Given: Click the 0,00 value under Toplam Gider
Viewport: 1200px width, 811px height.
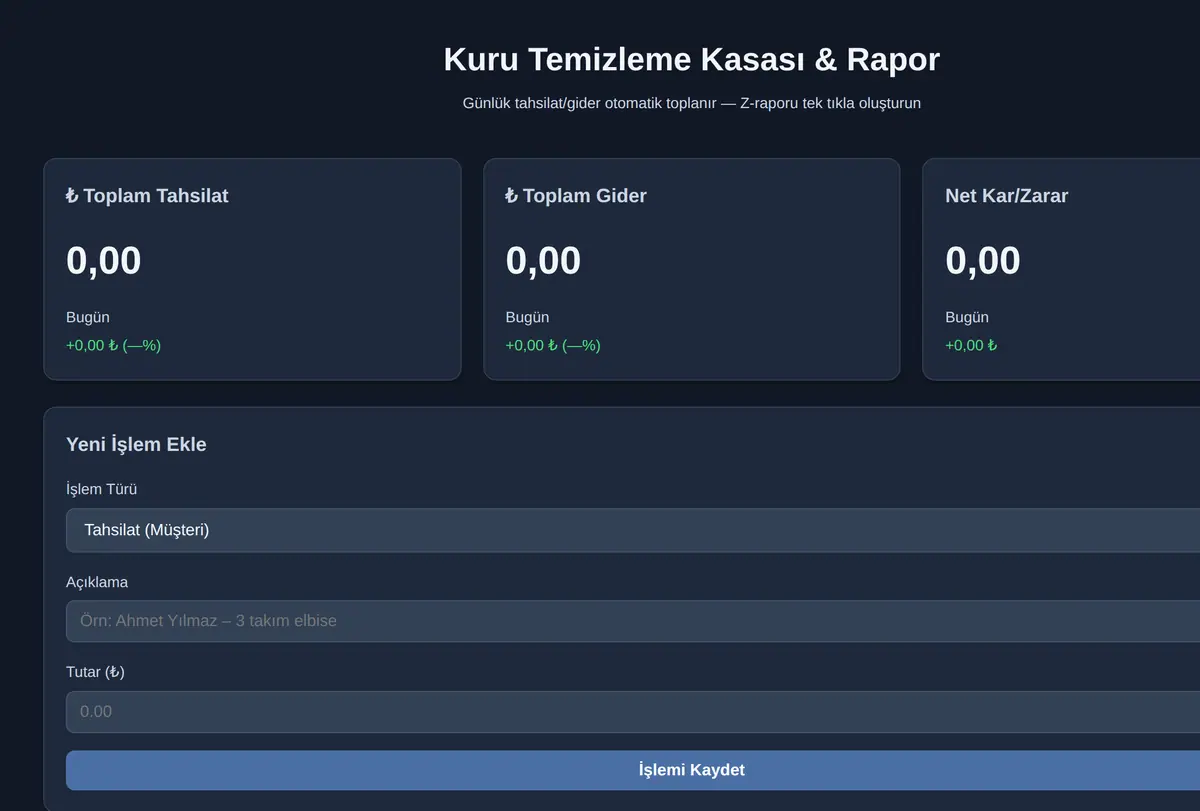Looking at the screenshot, I should pos(543,261).
